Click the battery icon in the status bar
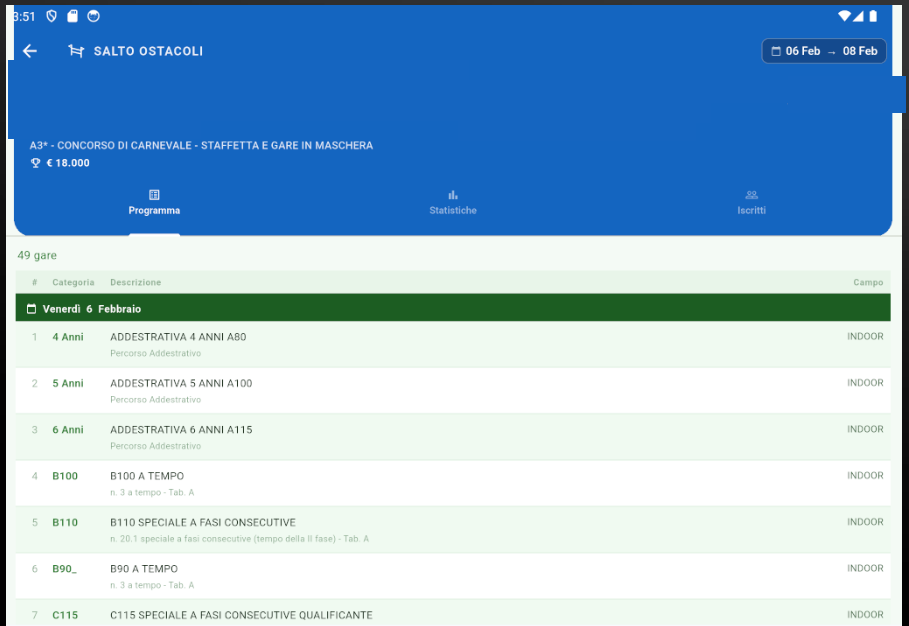Image resolution: width=909 pixels, height=626 pixels. click(x=873, y=16)
